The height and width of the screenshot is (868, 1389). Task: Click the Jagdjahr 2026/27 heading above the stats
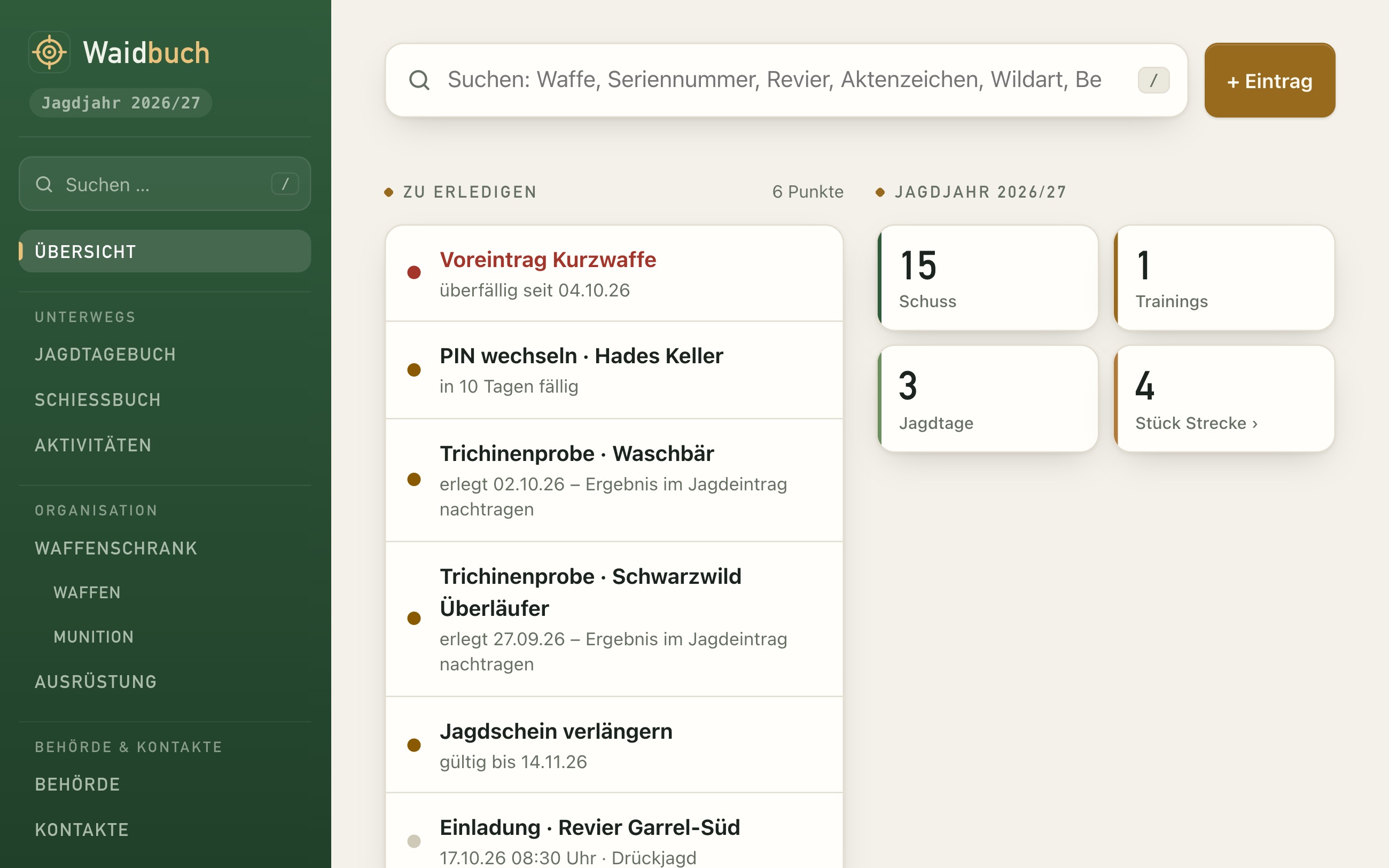click(980, 192)
